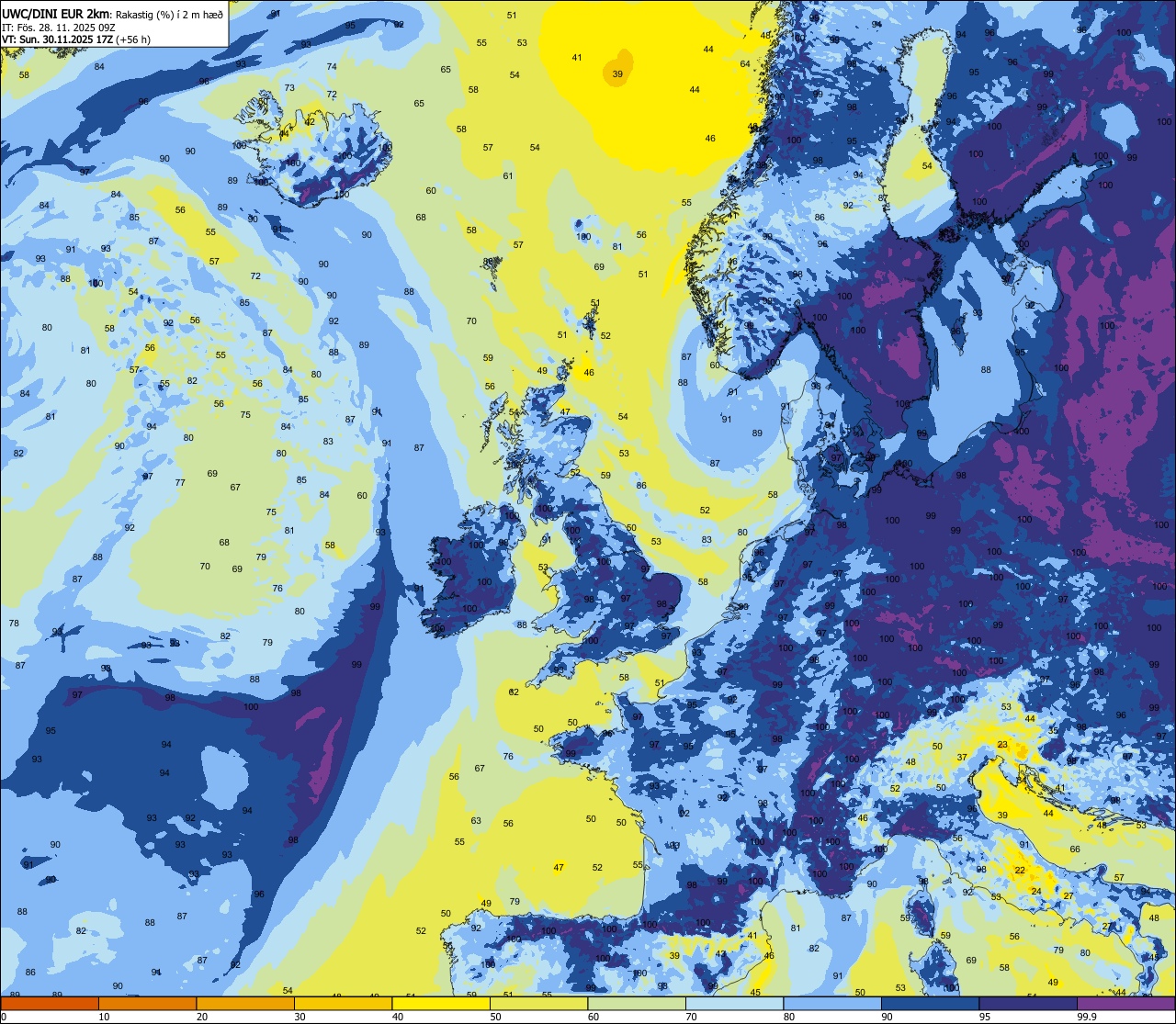This screenshot has width=1176, height=1024.
Task: Click the darkest orange 0–10 legend swatch
Action: 50,1003
